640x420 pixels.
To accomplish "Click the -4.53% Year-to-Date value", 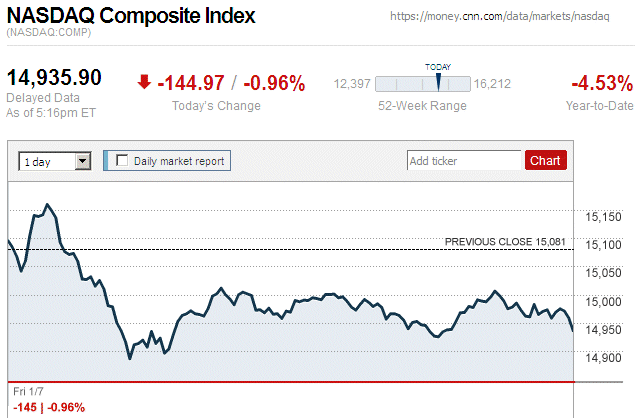I will tap(600, 83).
